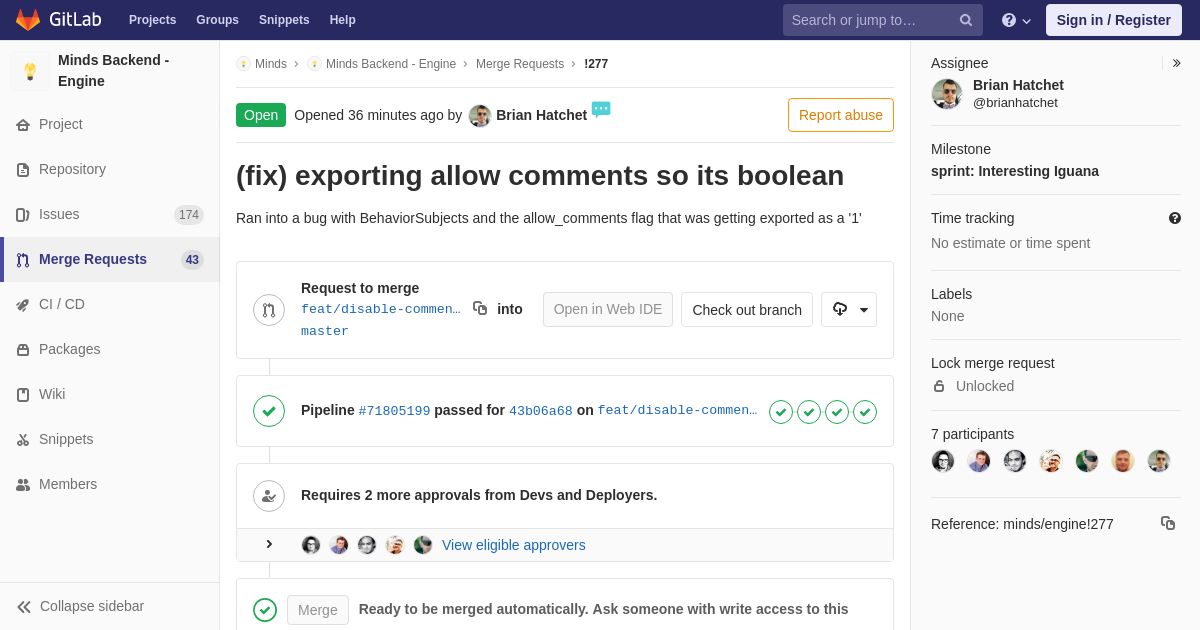1200x630 pixels.
Task: Focus the Search or jump to field
Action: click(882, 20)
